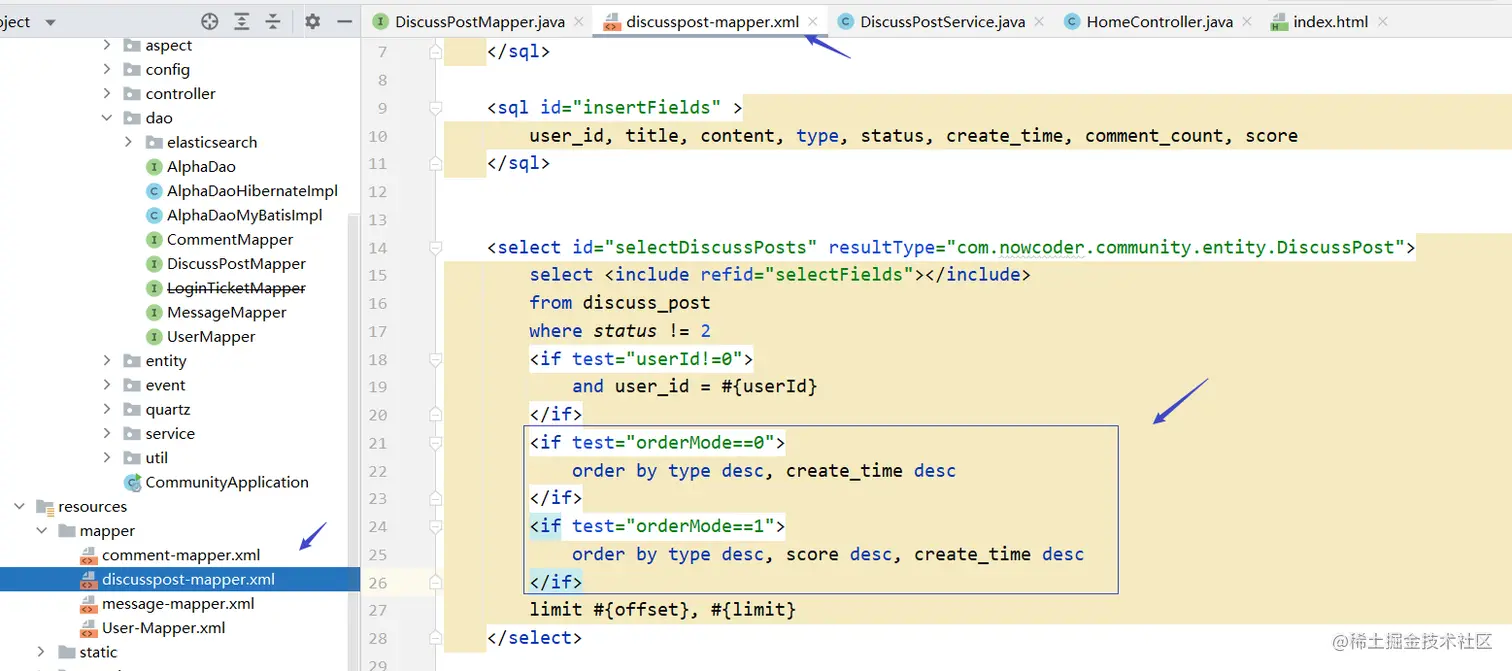
Task: Select AlphaDaoHibernateImpl class
Action: click(252, 190)
